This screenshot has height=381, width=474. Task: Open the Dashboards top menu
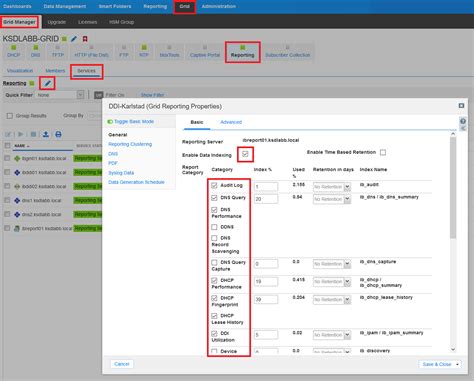[17, 6]
